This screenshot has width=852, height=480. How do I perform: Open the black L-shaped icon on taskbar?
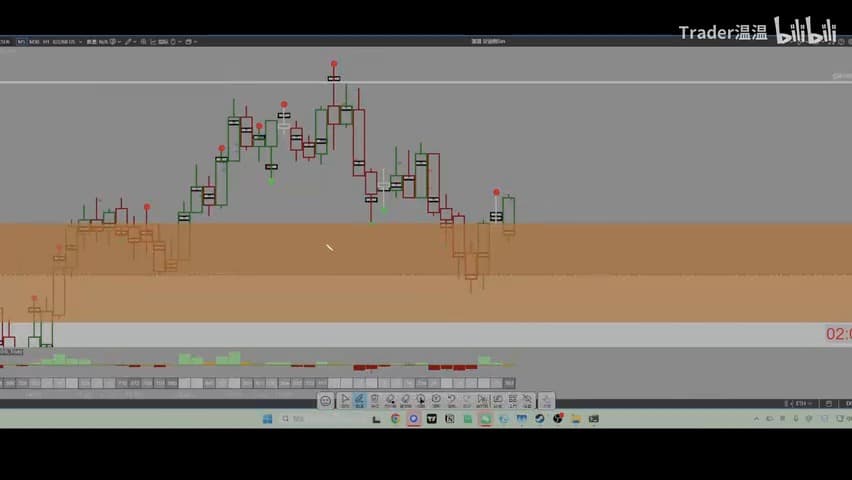[376, 419]
